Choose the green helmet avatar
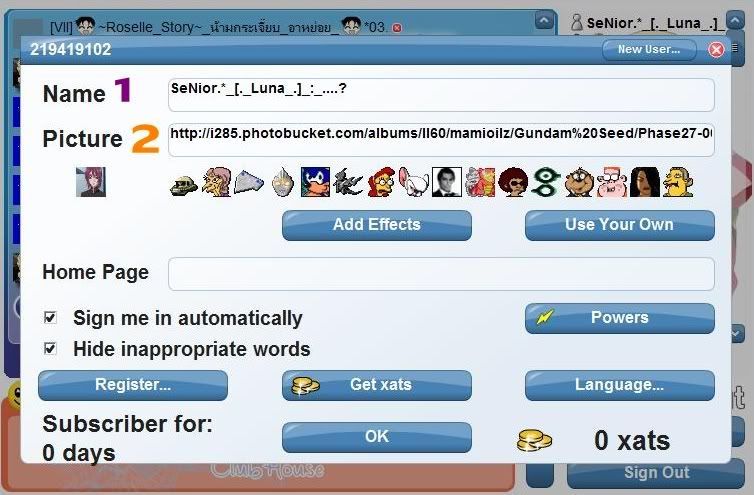Screen dimensions: 754x495 click(184, 185)
